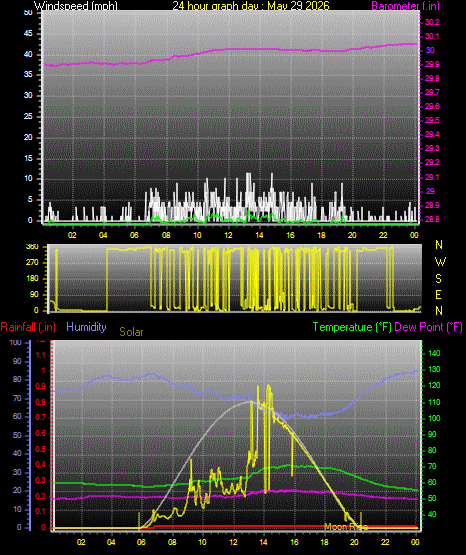Click the 12 hour tick on windspeed chart

click(228, 235)
